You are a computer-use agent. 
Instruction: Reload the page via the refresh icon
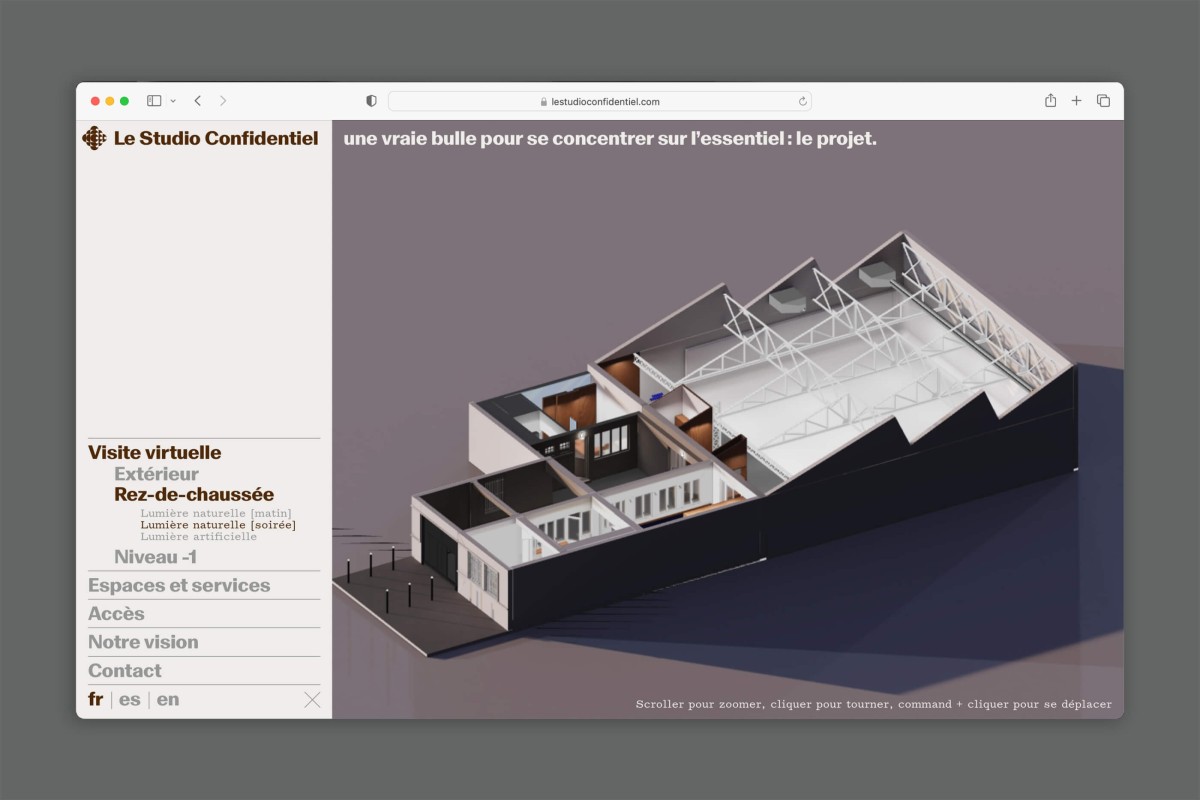click(x=802, y=100)
